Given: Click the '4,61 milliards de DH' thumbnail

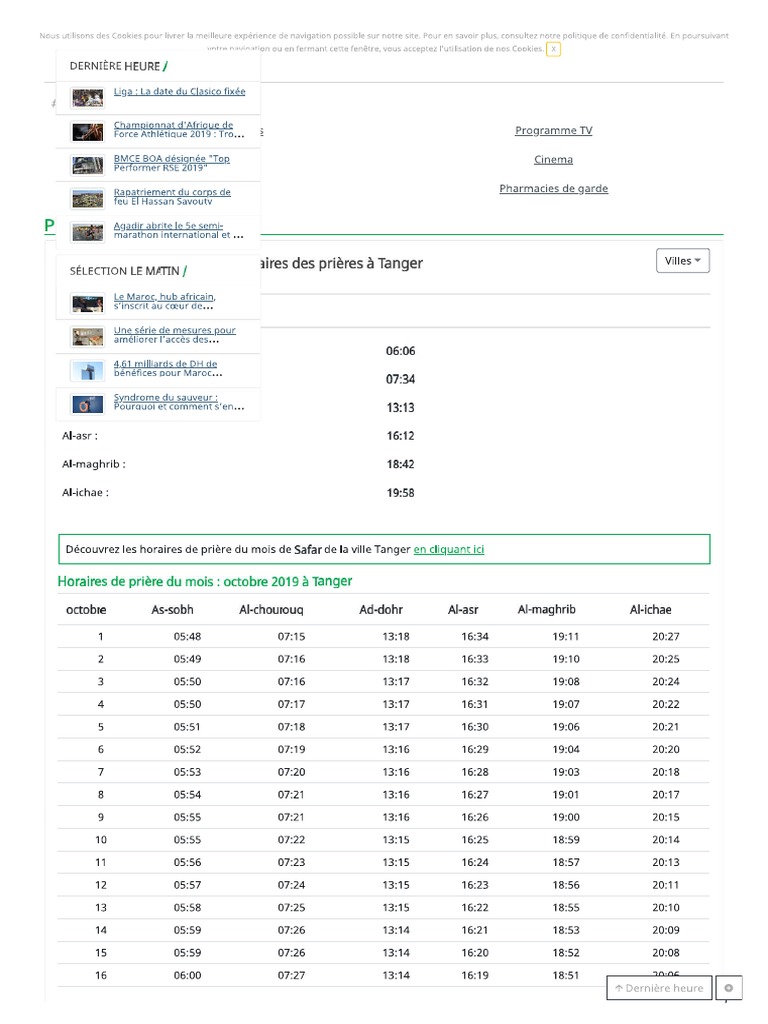Looking at the screenshot, I should pos(88,370).
